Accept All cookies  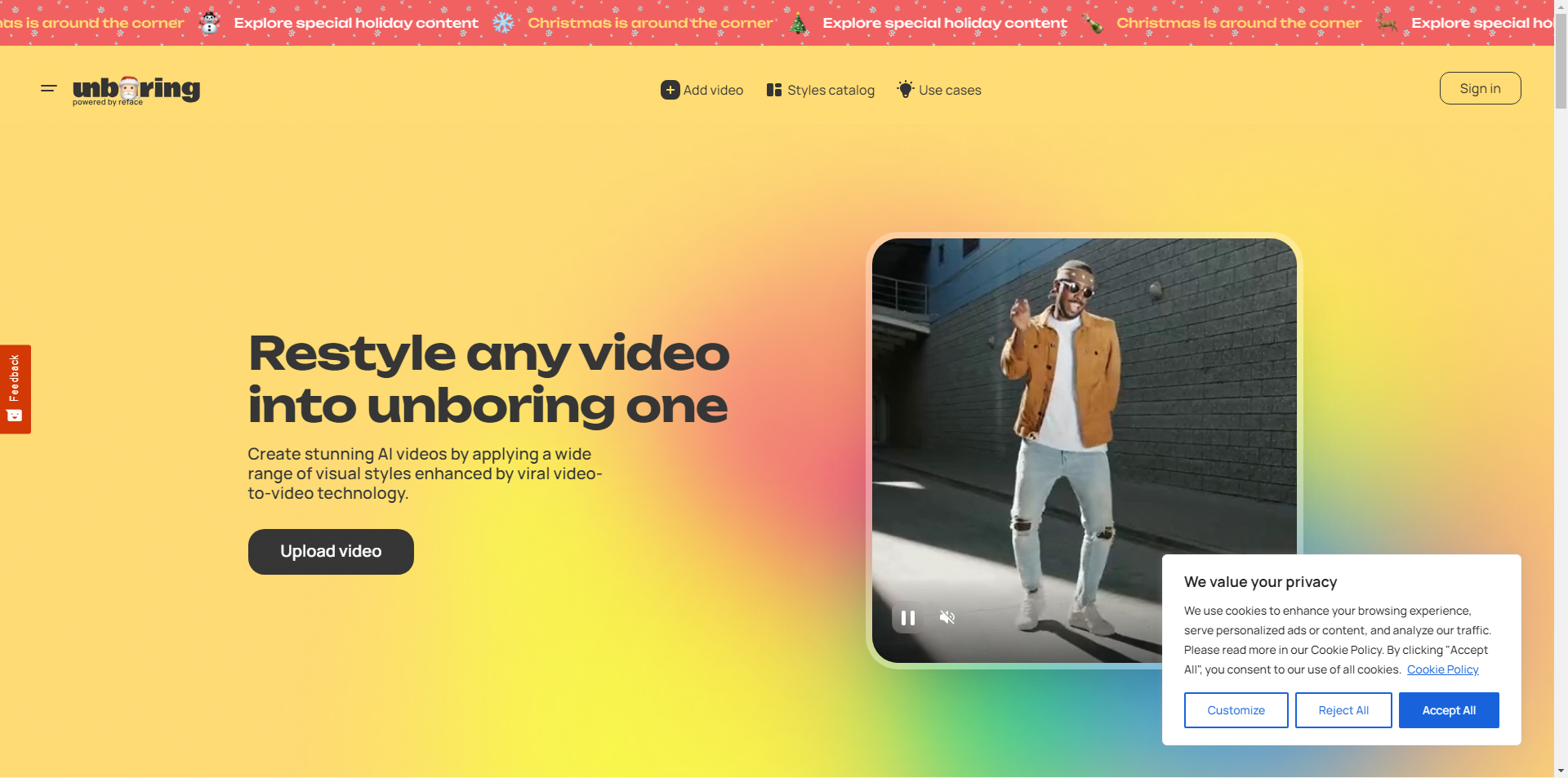point(1449,710)
